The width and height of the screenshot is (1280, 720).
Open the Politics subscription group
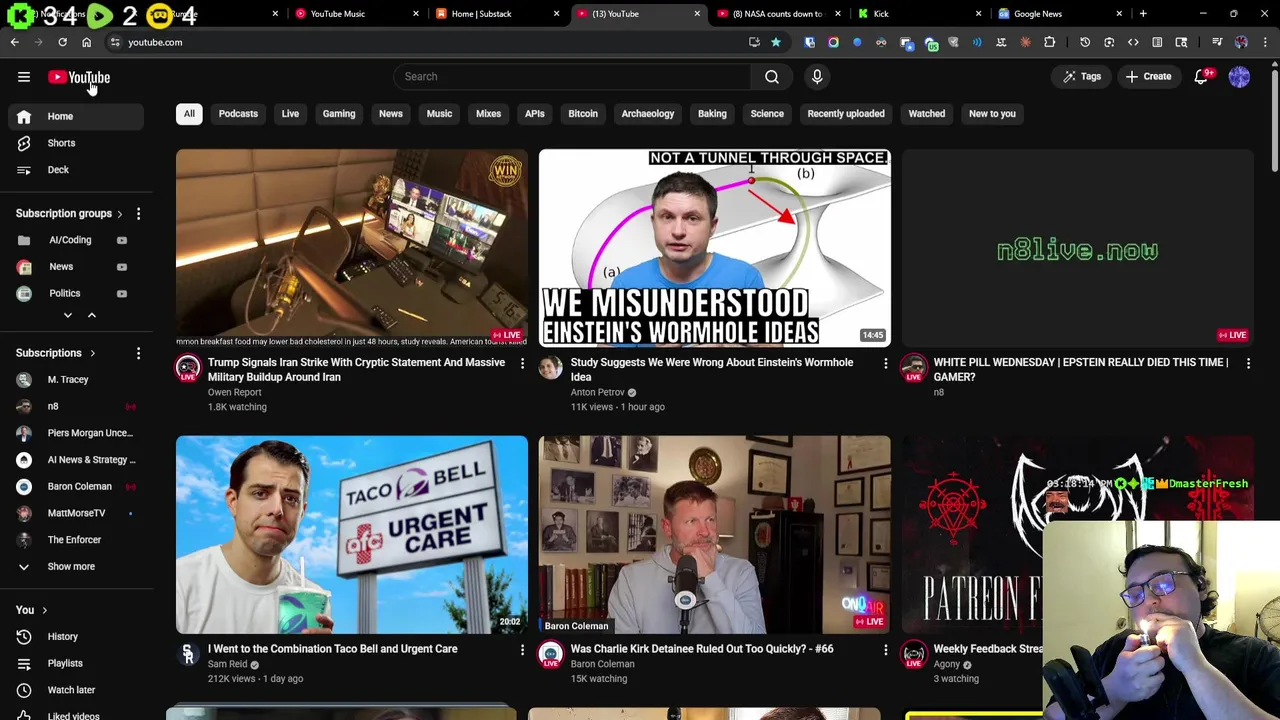(x=64, y=293)
